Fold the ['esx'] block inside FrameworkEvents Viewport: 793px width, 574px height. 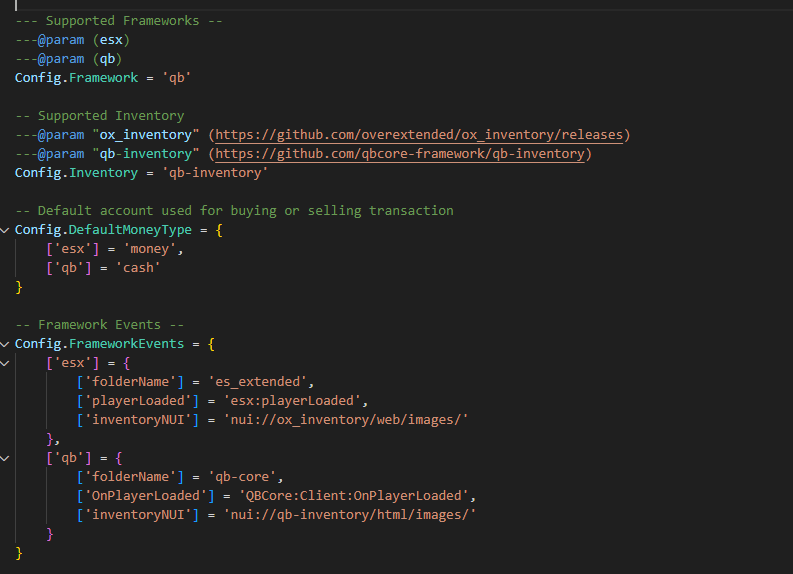[x=5, y=363]
